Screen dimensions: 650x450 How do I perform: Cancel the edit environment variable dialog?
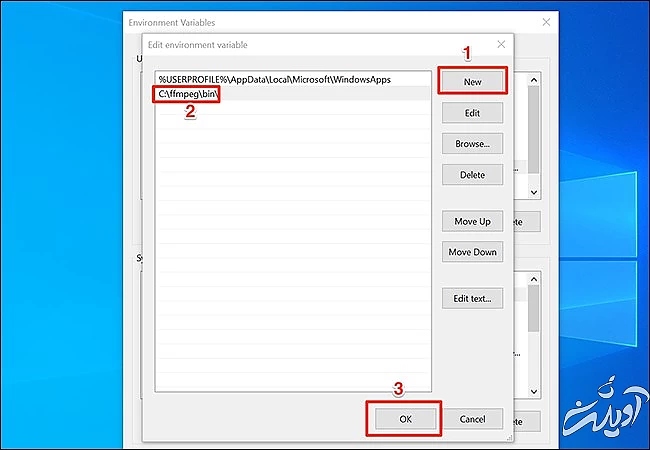[472, 418]
